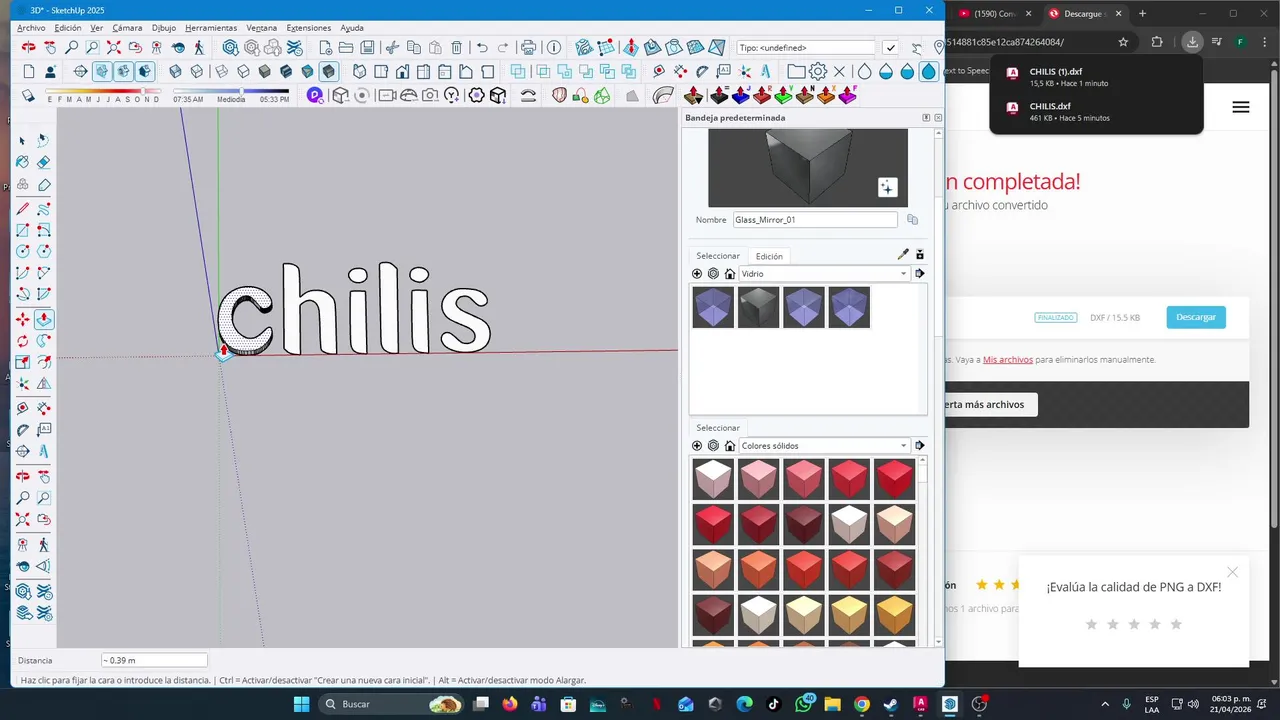
Task: Pin Bandeja predeterminada tray header
Action: 926,118
